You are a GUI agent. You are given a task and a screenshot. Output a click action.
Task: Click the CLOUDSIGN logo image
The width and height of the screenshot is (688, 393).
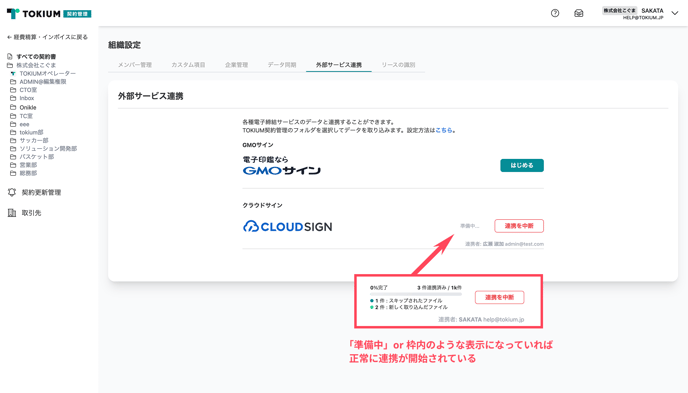coord(287,226)
